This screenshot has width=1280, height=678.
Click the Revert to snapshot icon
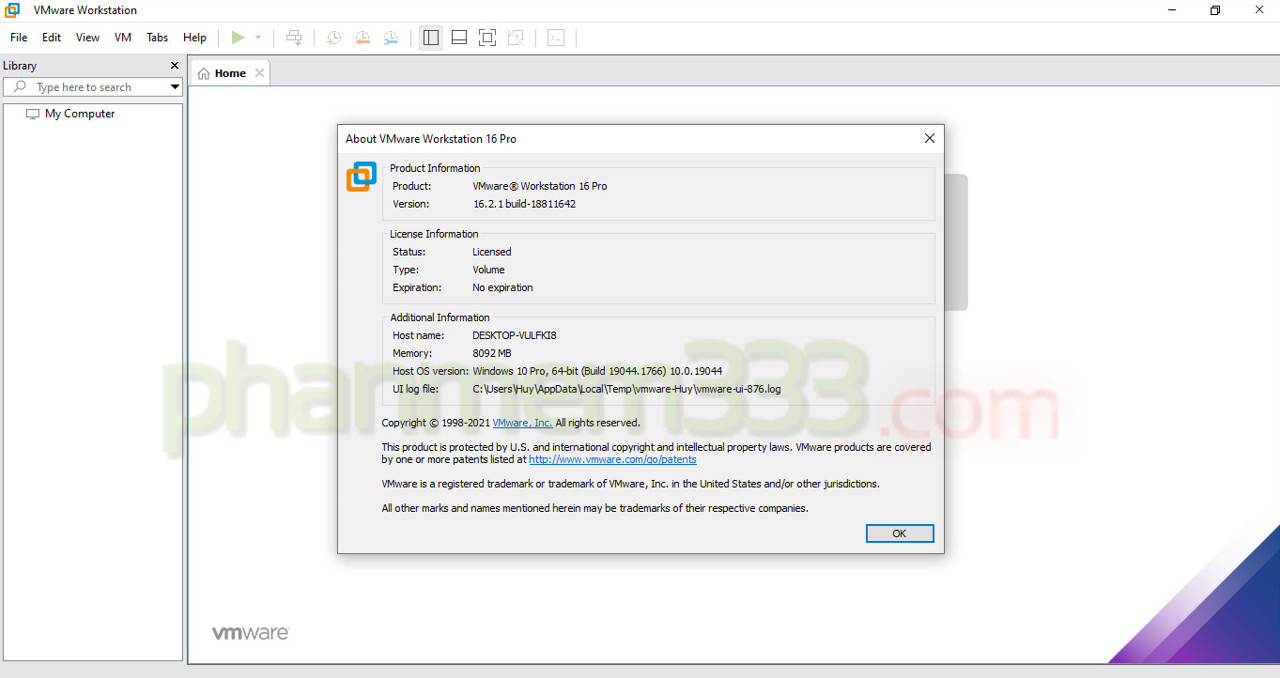[x=363, y=38]
